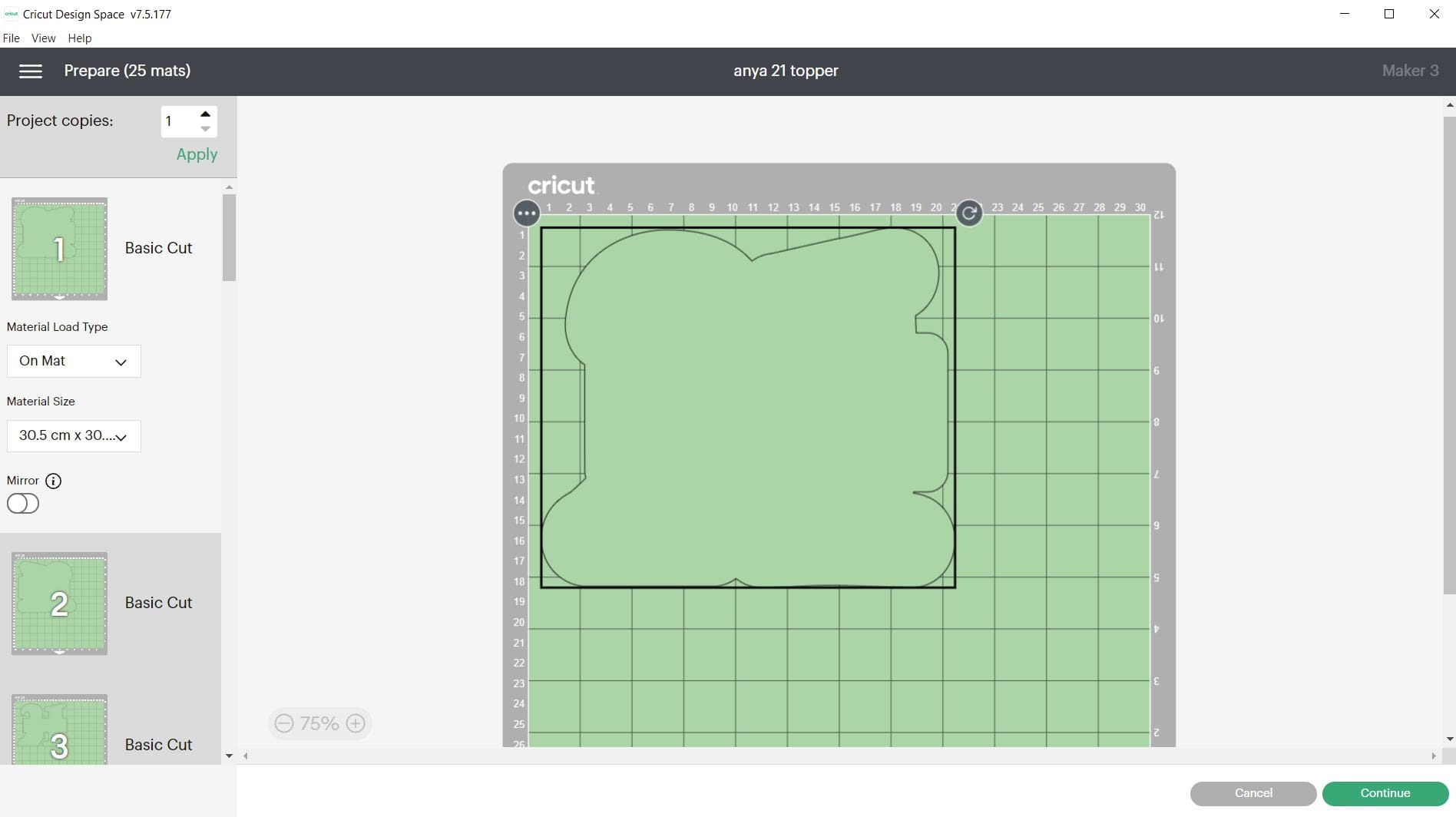The image size is (1456, 817).
Task: Zoom in with the plus icon
Action: coord(356,723)
